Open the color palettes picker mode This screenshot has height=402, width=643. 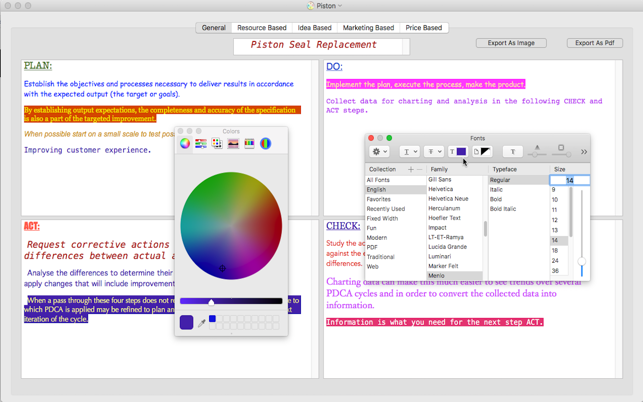coord(217,143)
